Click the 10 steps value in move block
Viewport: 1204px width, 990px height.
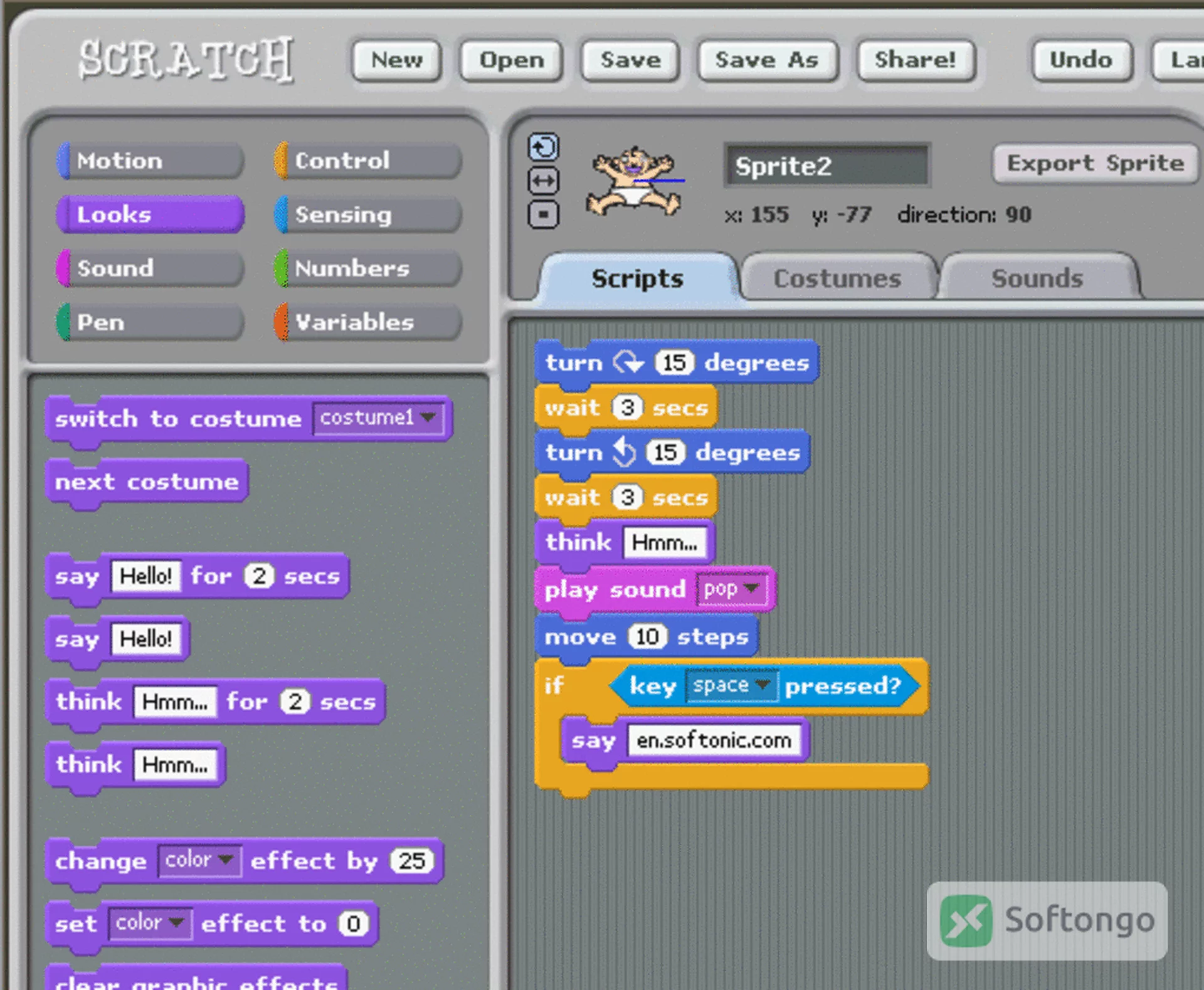(x=647, y=637)
